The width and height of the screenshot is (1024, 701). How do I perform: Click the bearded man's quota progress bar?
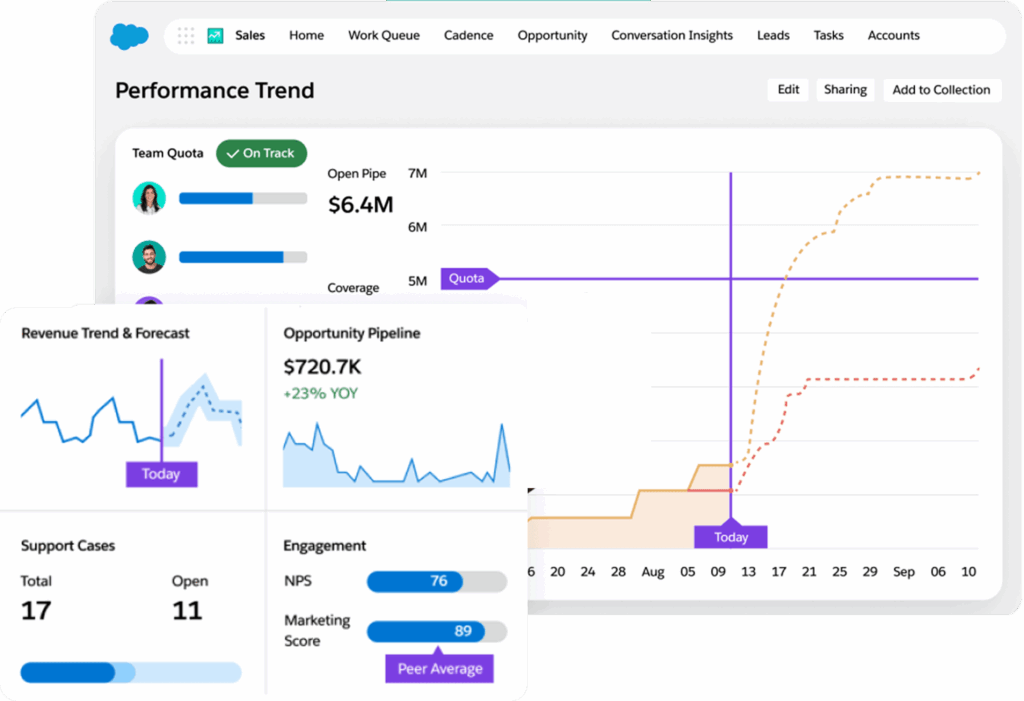243,257
